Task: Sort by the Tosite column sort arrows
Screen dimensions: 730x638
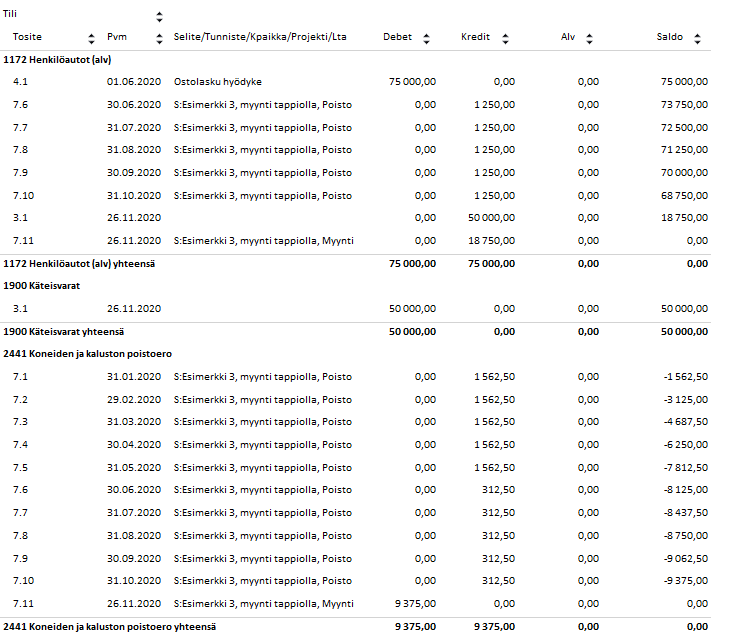Action: pos(91,39)
